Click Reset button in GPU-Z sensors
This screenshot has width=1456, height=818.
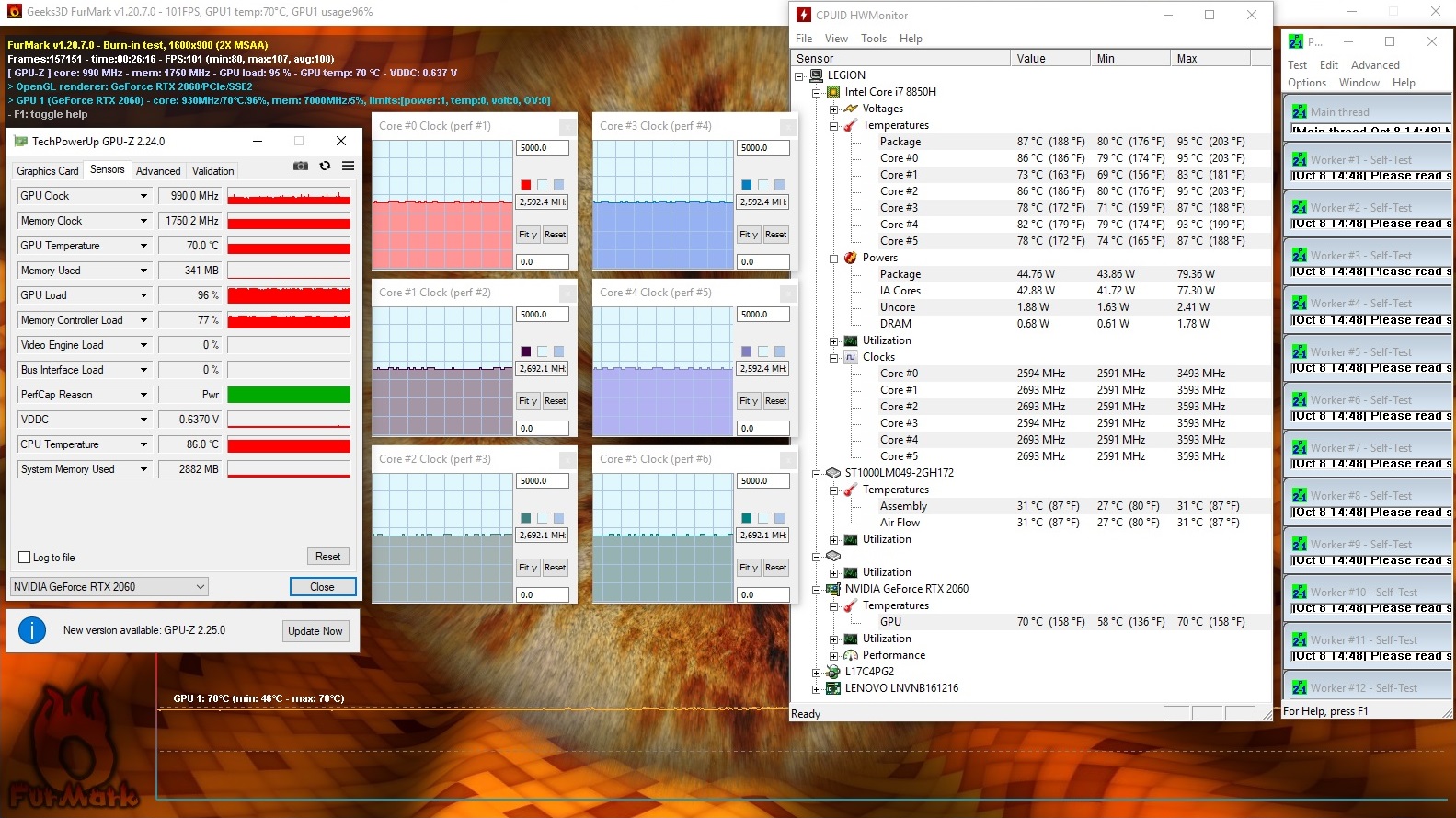pos(328,557)
